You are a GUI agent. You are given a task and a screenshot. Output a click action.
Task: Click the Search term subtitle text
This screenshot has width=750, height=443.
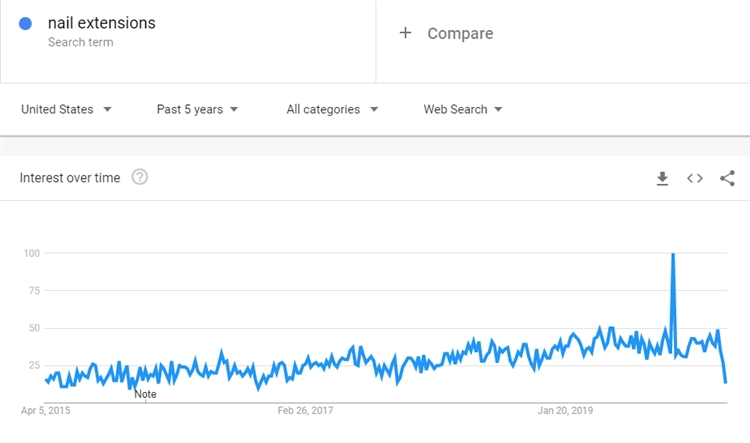point(80,43)
